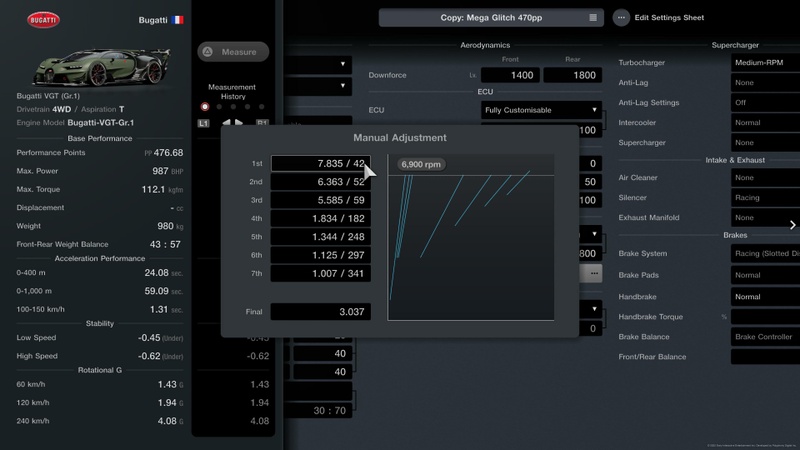This screenshot has height=450, width=800.
Task: Open the settings sheet list menu icon
Action: [593, 17]
